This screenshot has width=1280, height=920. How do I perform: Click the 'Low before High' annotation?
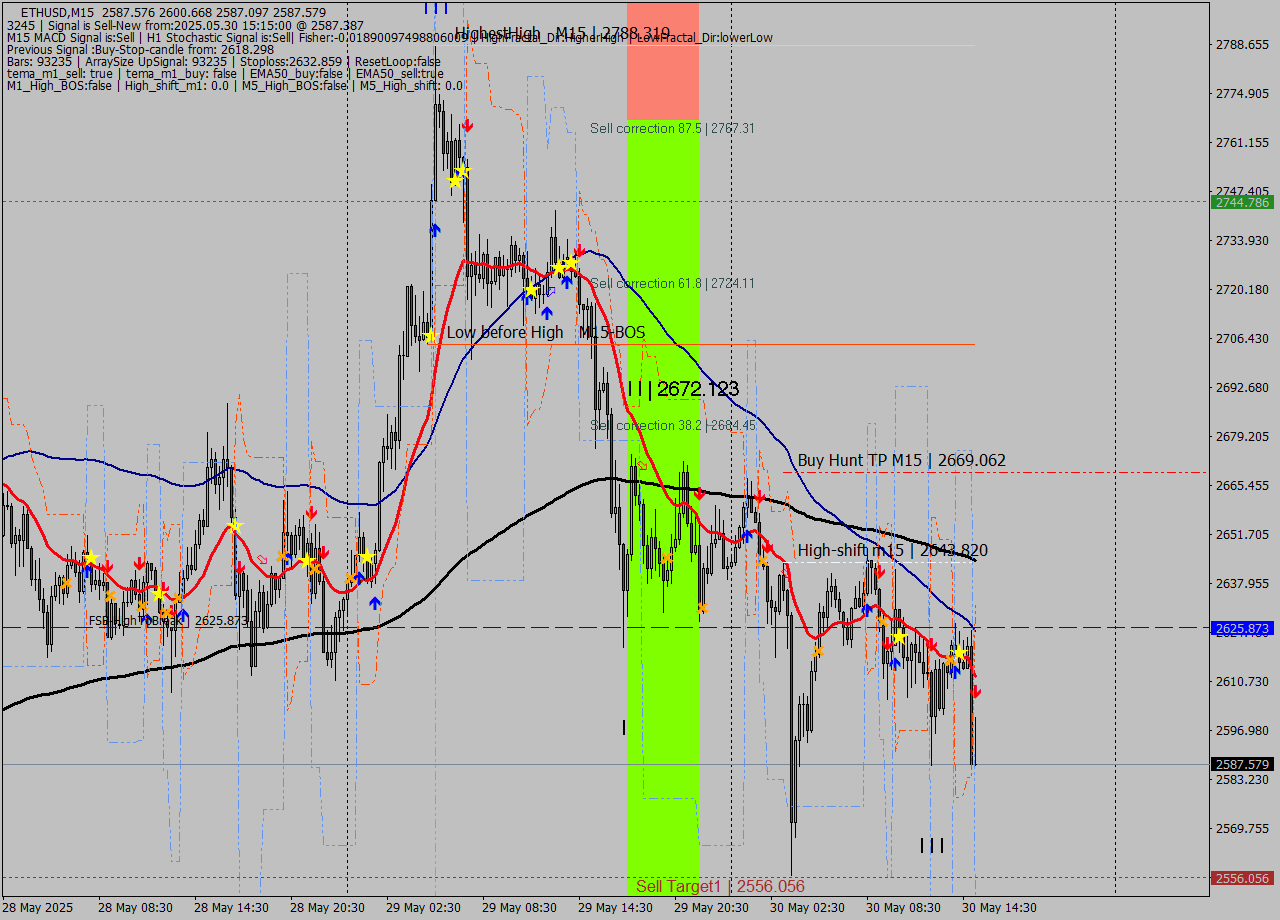[x=505, y=332]
